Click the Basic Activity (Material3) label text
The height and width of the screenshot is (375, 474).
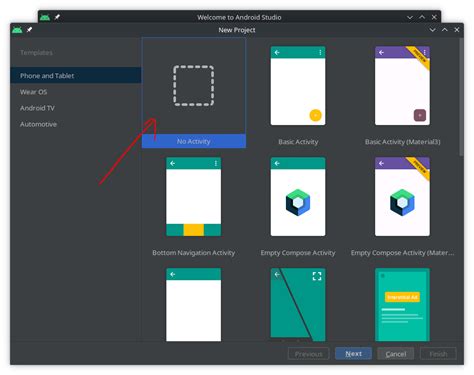point(402,142)
